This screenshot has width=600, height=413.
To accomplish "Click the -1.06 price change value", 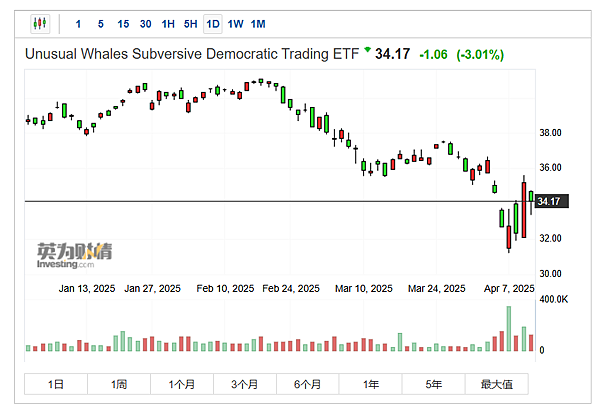I will point(433,54).
